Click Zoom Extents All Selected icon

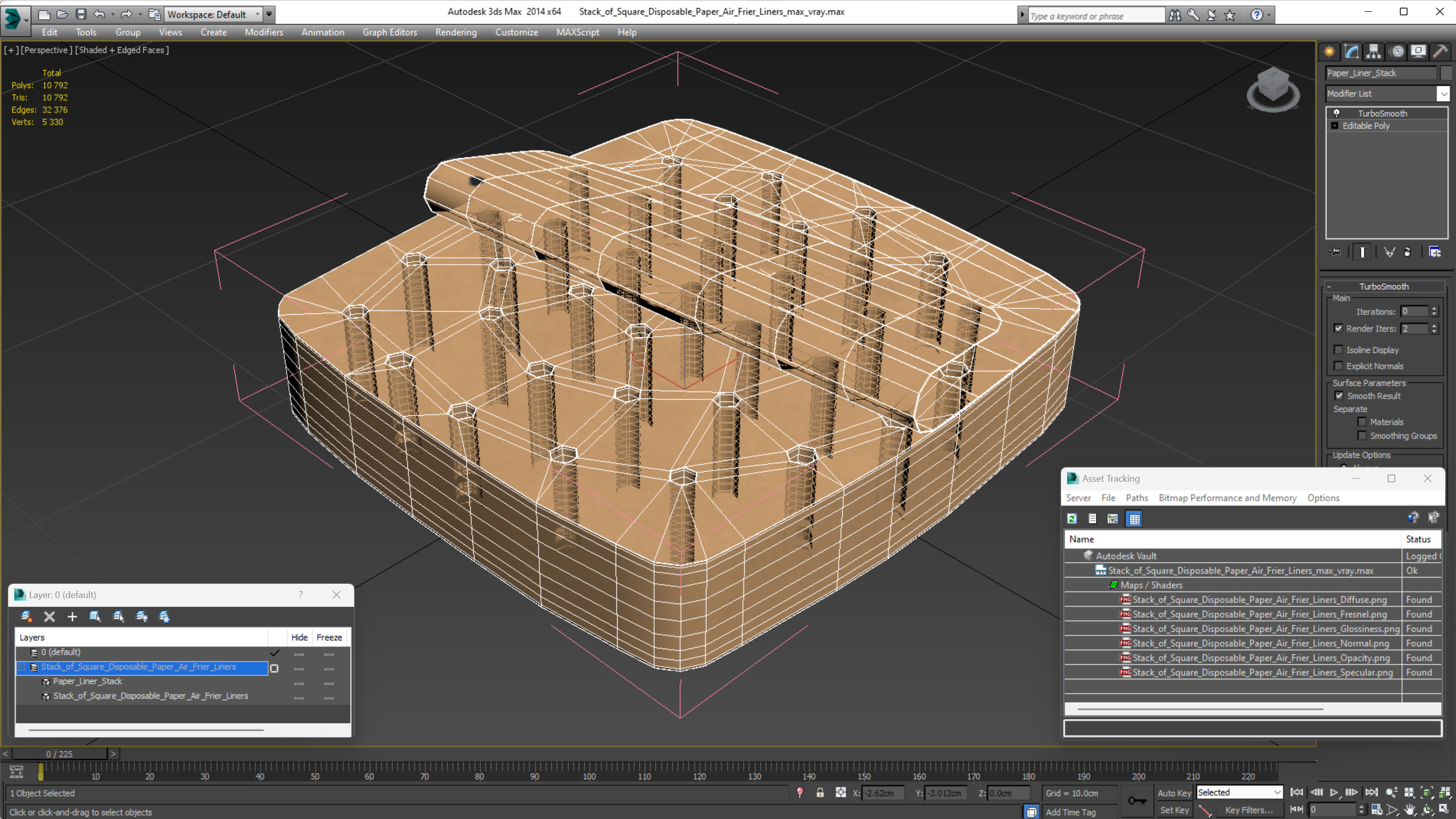pos(1444,792)
